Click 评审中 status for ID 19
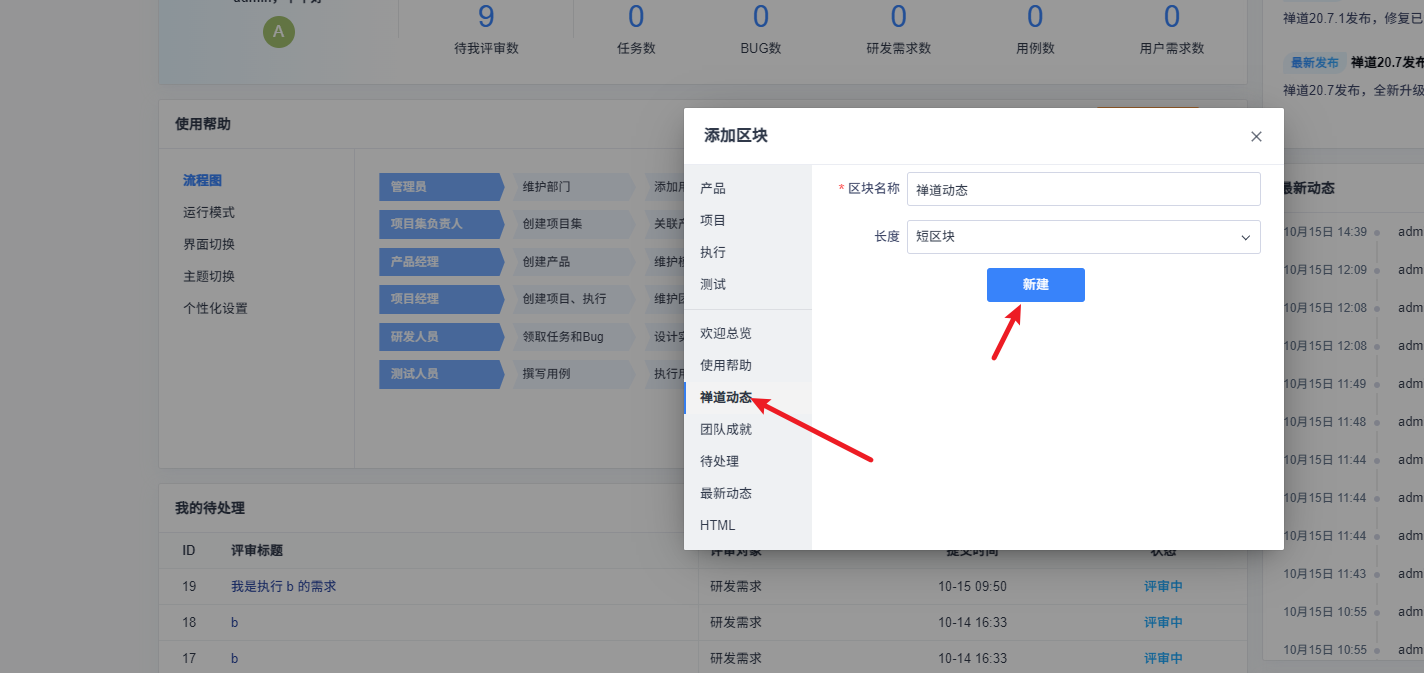The height and width of the screenshot is (673, 1424). (x=1163, y=586)
